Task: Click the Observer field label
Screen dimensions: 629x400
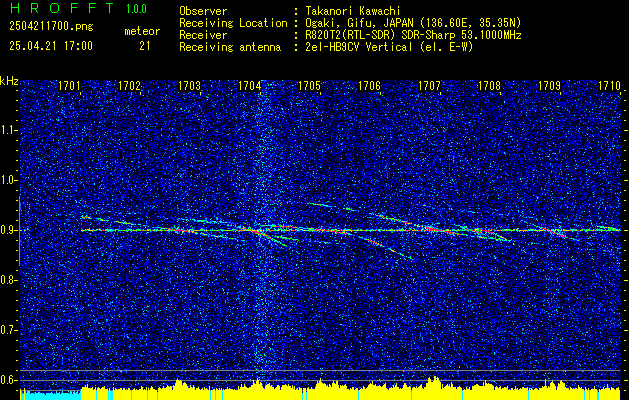Action: point(203,11)
